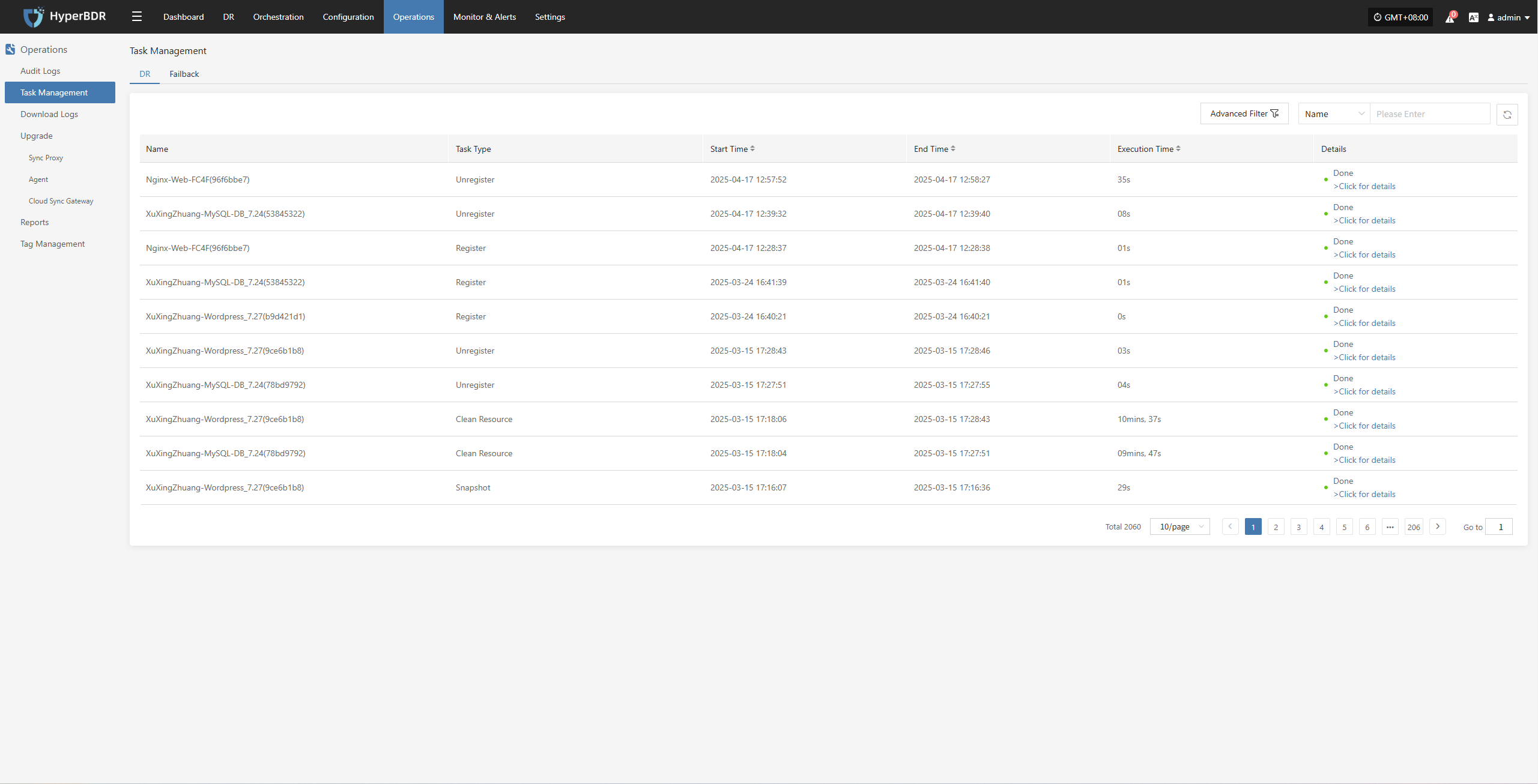
Task: Click the Operations sidebar header icon
Action: [10, 49]
